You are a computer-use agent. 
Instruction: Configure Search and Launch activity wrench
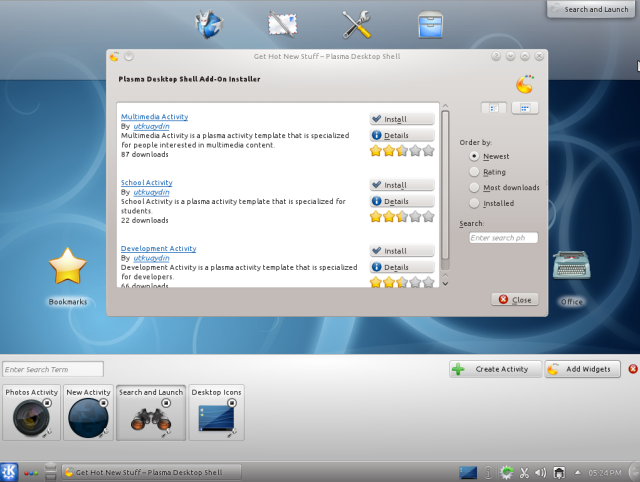click(x=166, y=432)
